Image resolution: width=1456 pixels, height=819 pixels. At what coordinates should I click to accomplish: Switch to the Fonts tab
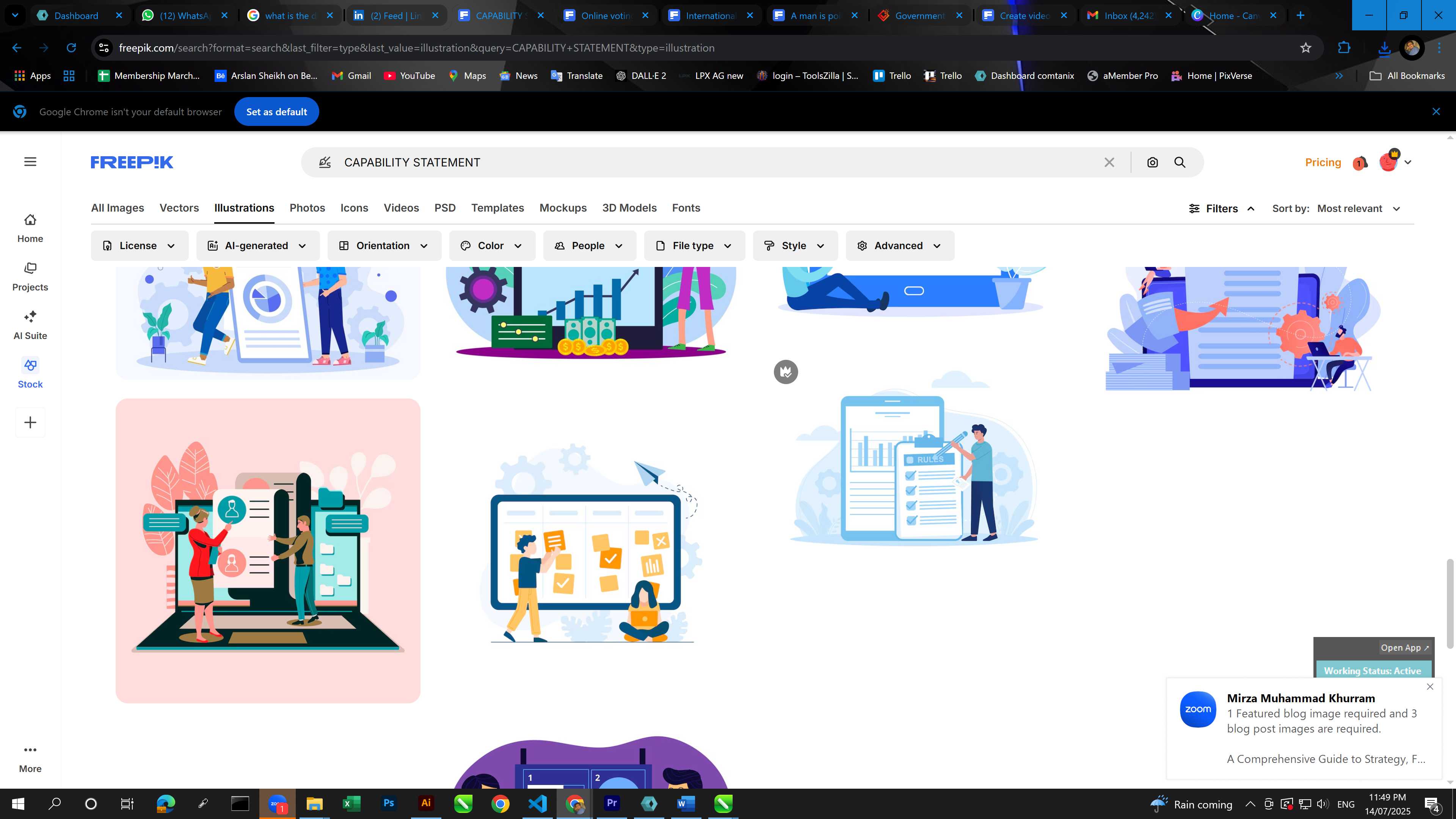[x=686, y=208]
